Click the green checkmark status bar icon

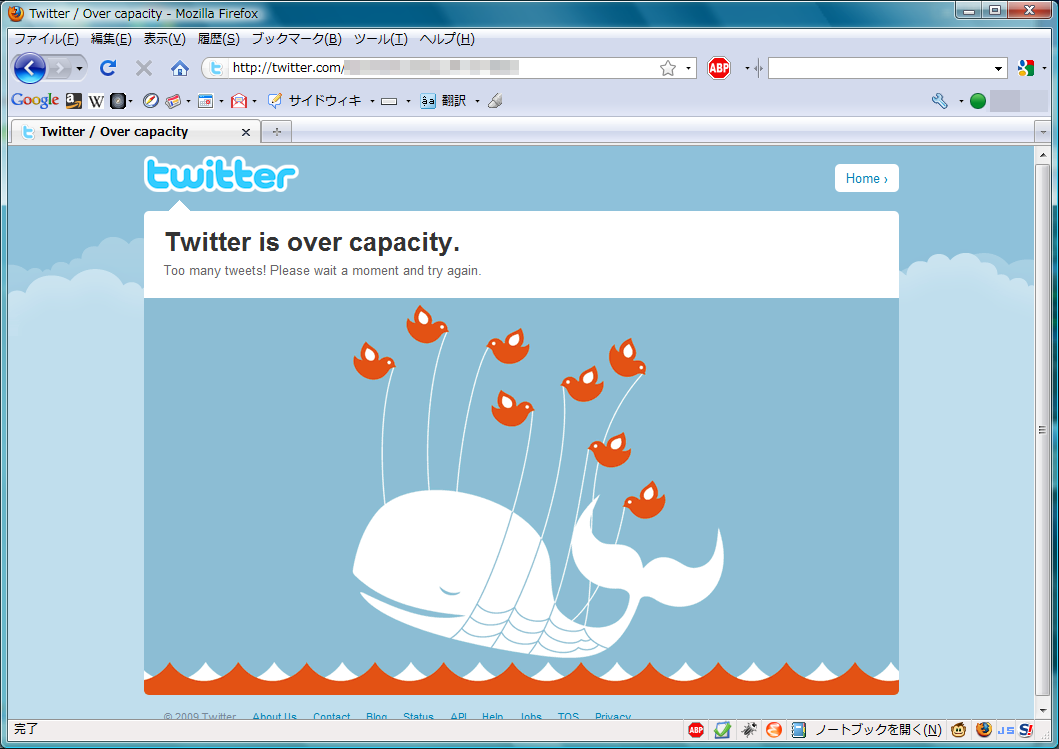click(722, 729)
